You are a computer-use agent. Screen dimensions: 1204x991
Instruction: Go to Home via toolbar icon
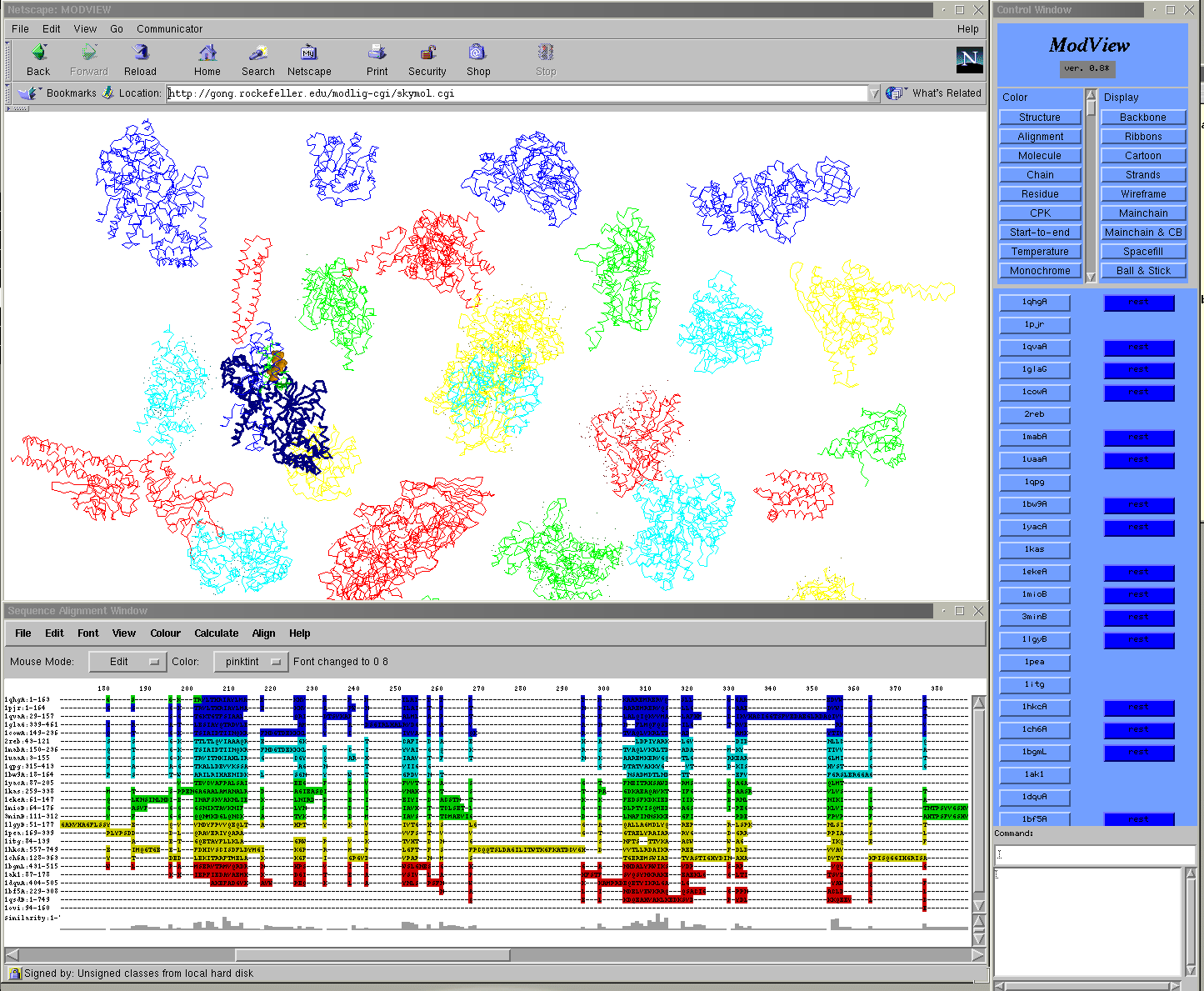207,53
